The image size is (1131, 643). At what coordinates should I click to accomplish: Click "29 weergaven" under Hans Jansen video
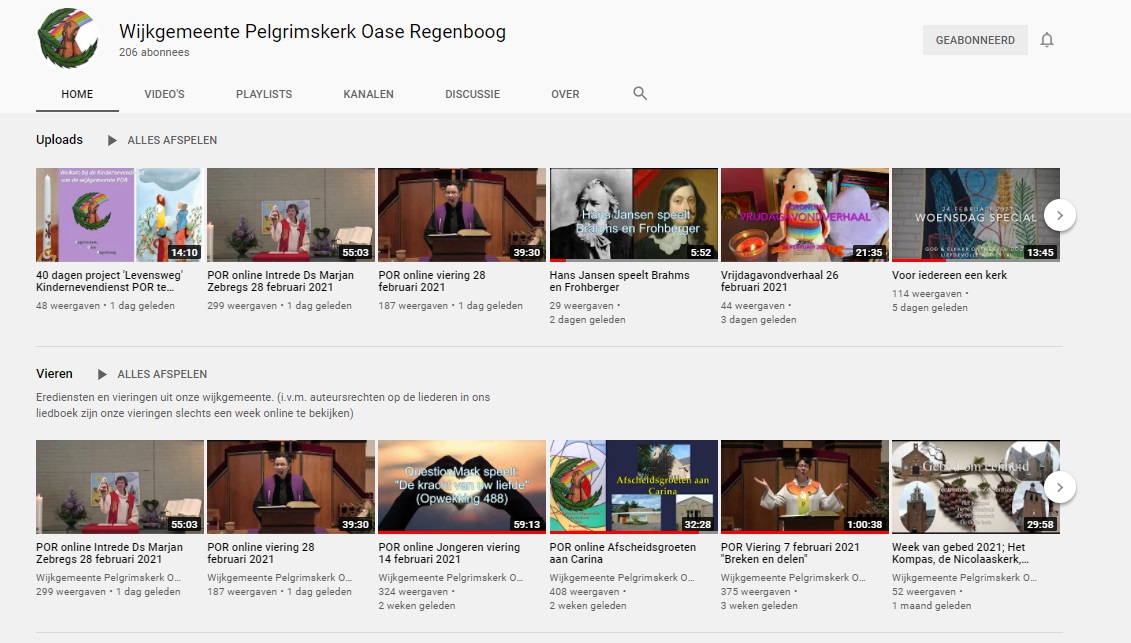[x=581, y=305]
